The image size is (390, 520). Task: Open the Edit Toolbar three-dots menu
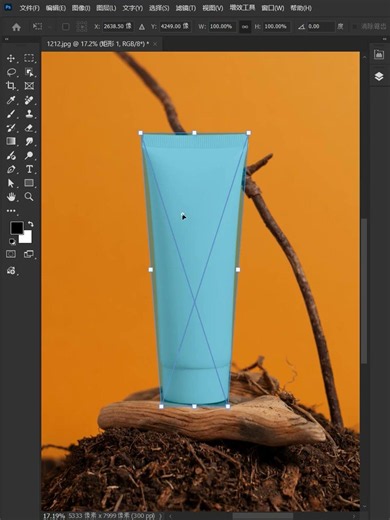pos(11,211)
